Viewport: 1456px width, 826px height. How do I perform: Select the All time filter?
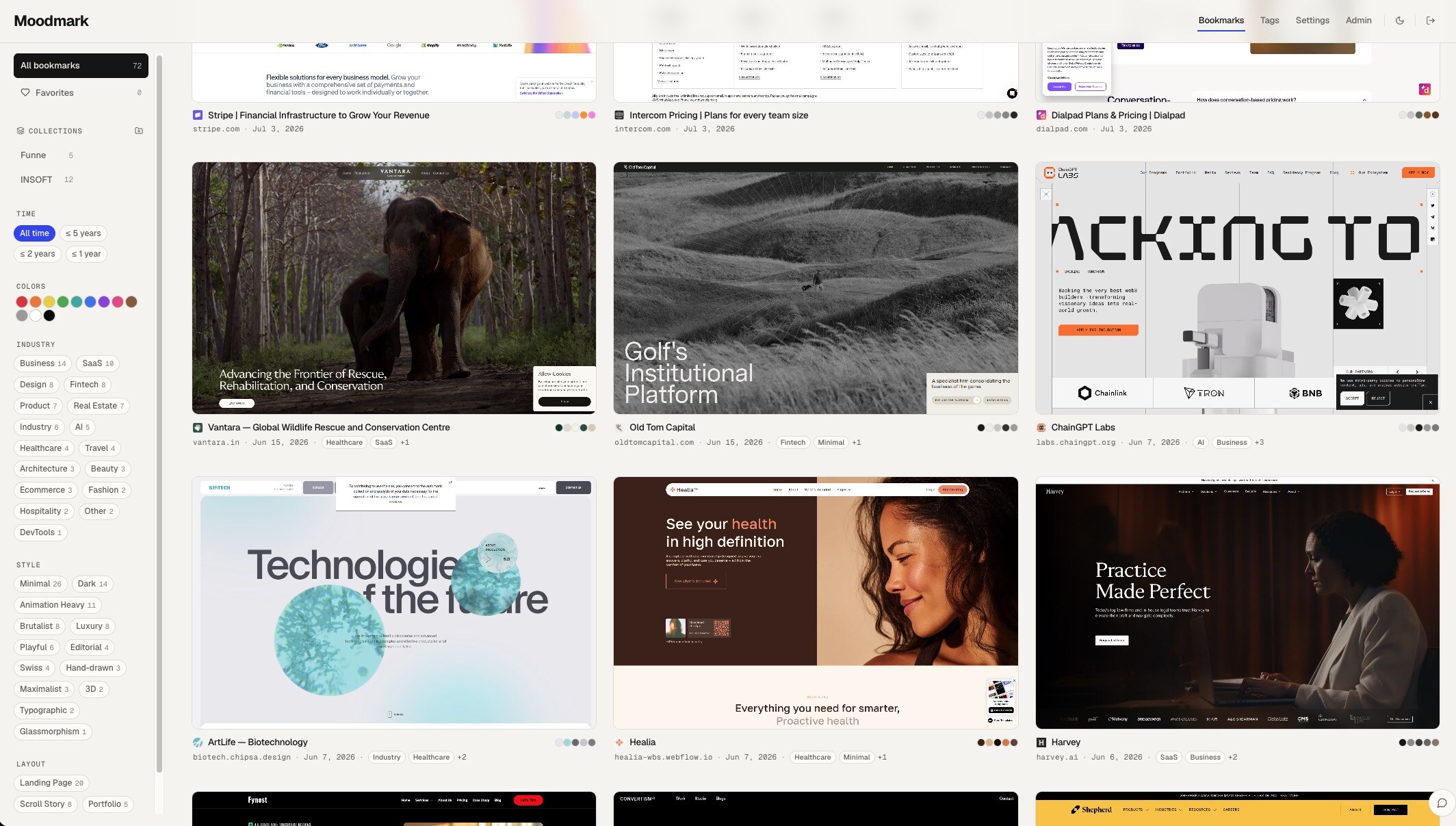coord(34,233)
